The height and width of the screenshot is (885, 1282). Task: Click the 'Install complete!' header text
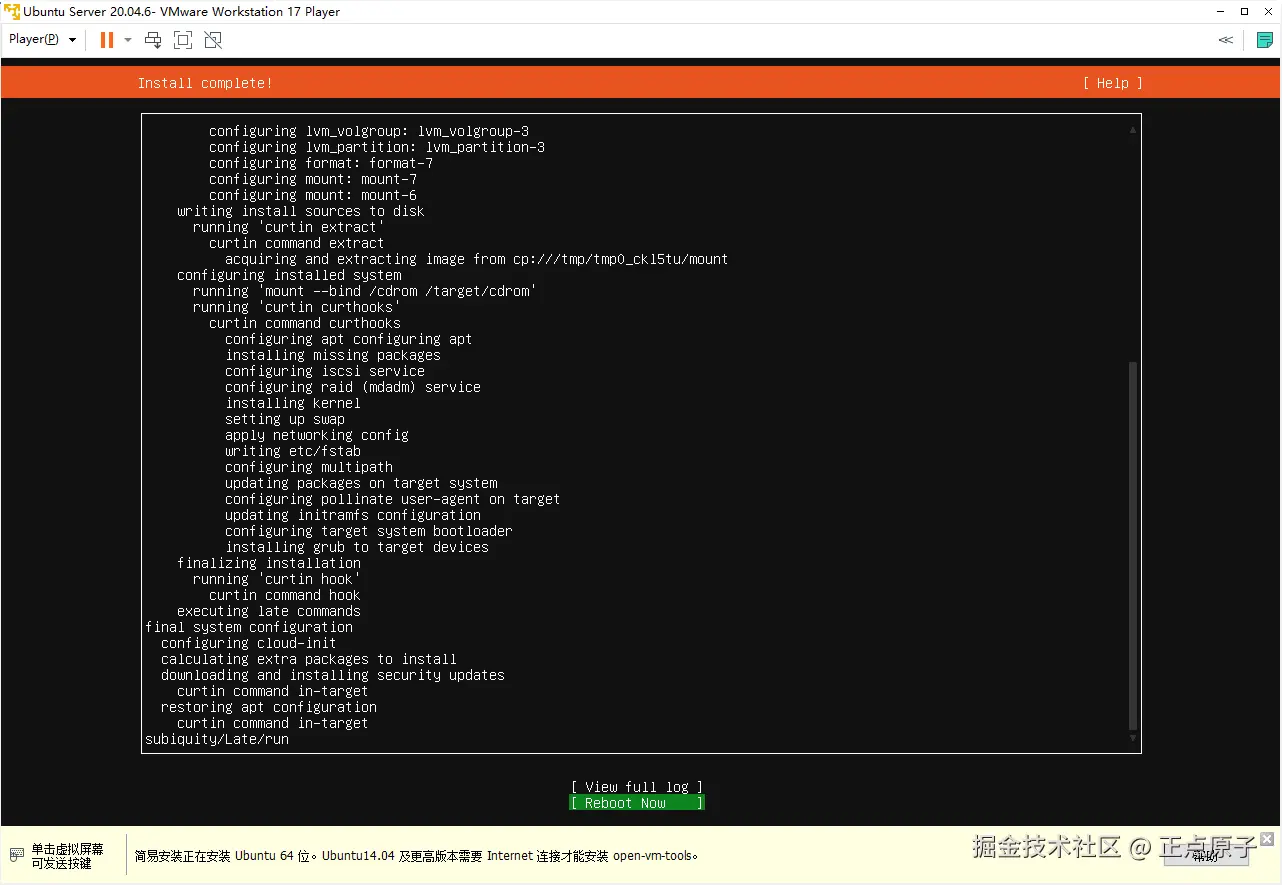tap(205, 83)
